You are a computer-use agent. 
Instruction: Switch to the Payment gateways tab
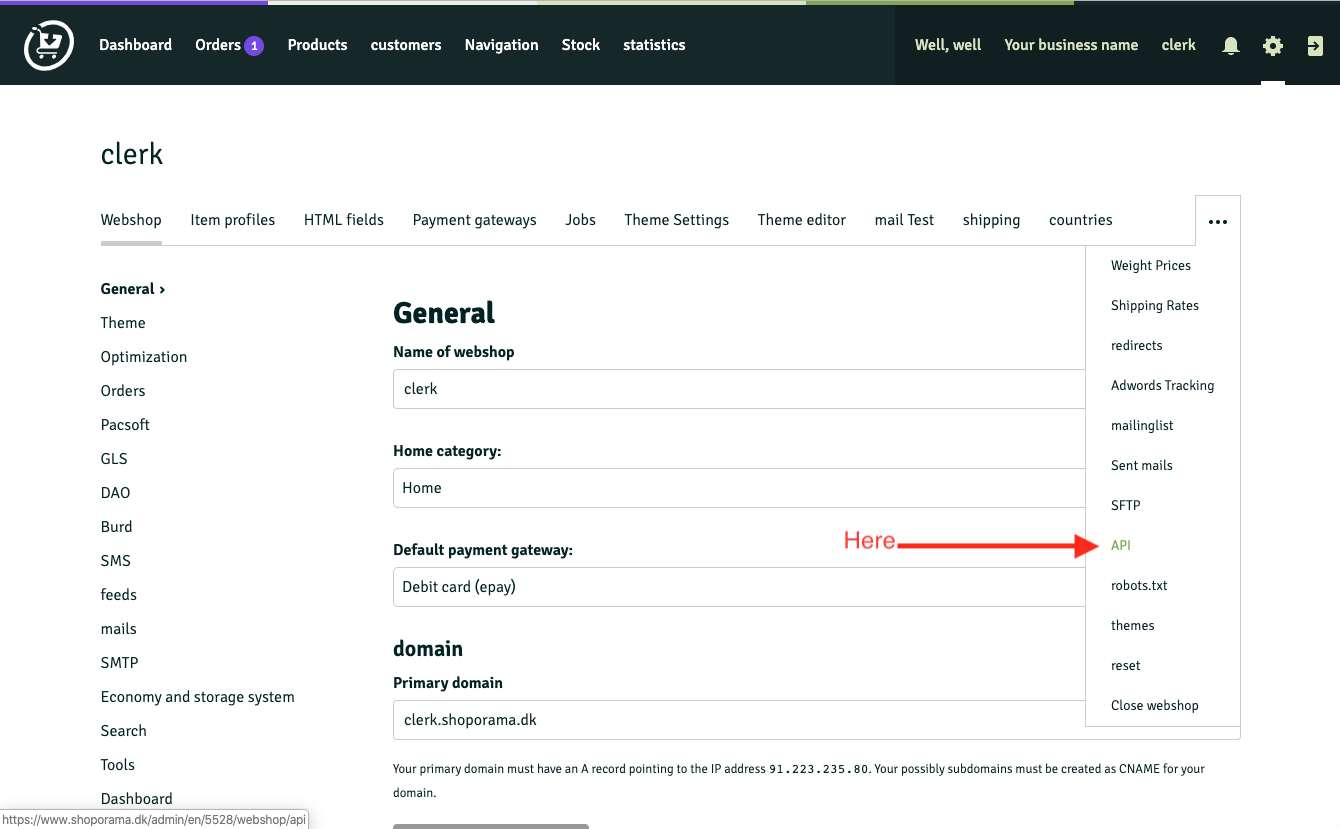pos(474,220)
